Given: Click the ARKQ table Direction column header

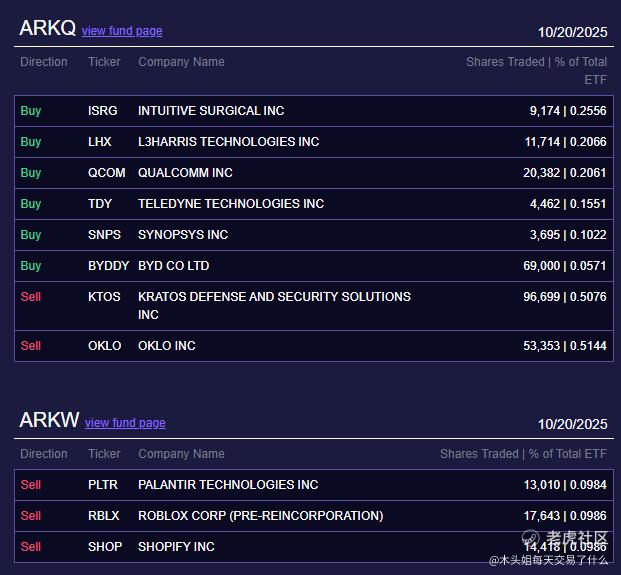Looking at the screenshot, I should pos(44,62).
